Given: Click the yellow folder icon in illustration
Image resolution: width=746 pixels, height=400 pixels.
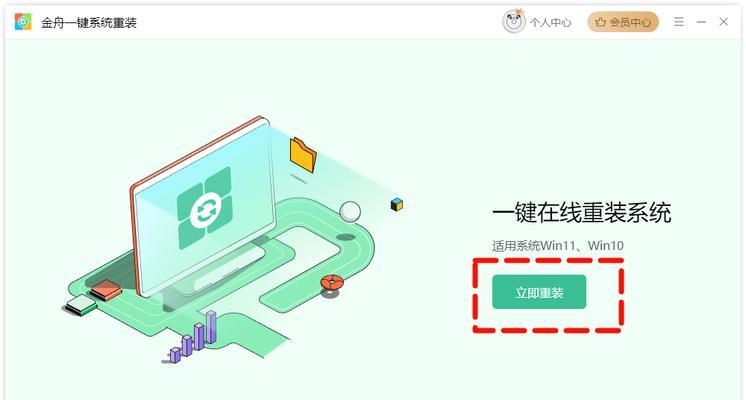Looking at the screenshot, I should pos(303,155).
